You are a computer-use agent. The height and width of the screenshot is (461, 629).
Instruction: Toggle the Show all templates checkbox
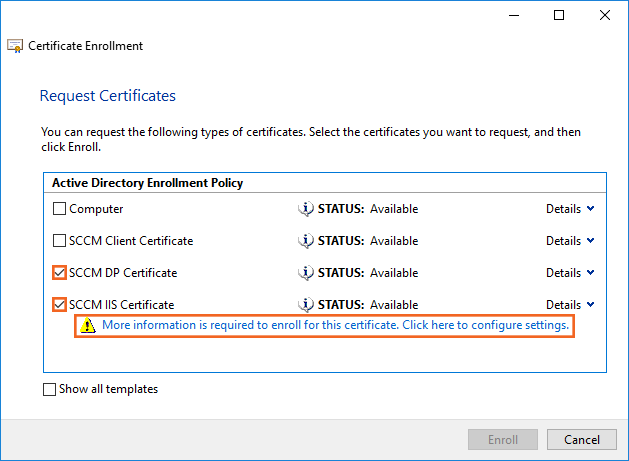pyautogui.click(x=50, y=390)
